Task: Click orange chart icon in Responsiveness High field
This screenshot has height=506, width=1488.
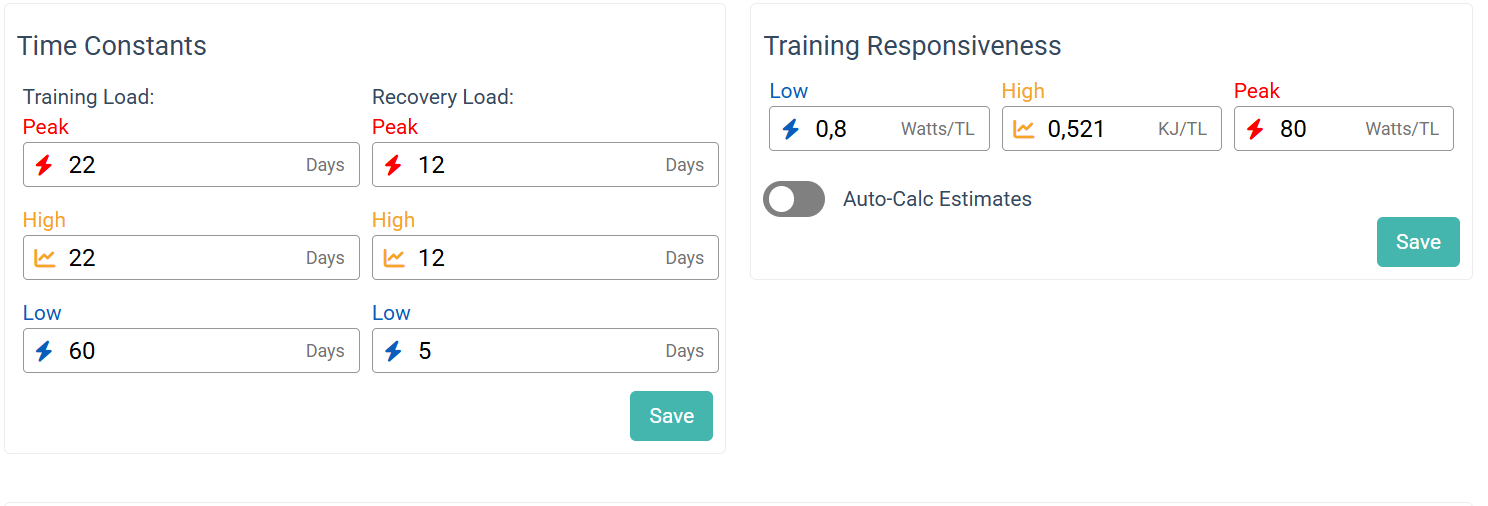Action: [1024, 129]
